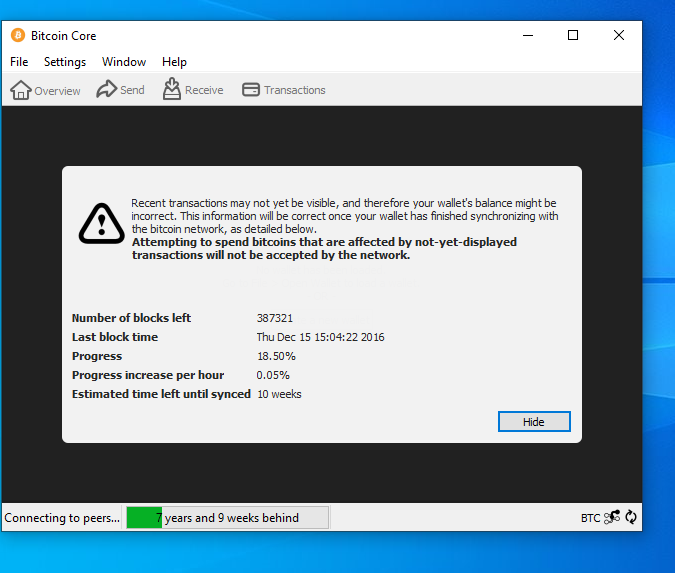Click the network peers status icon
This screenshot has height=573, width=675.
click(612, 517)
